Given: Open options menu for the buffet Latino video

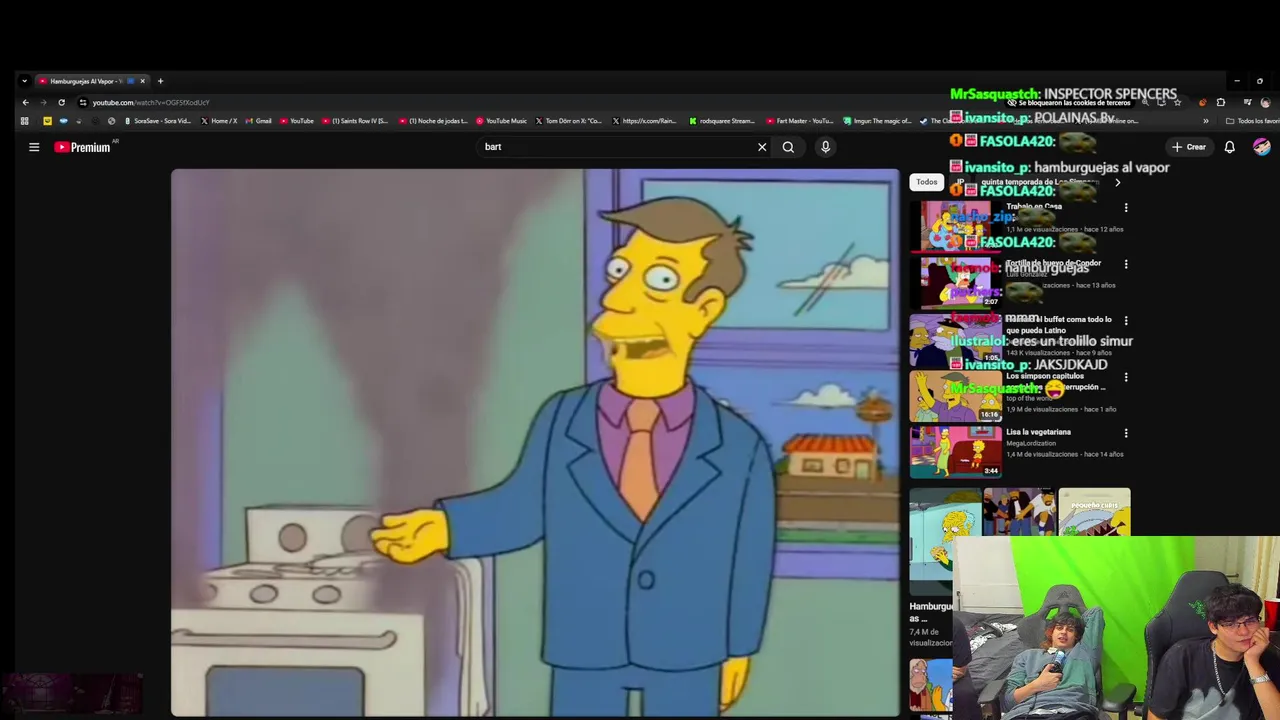Looking at the screenshot, I should coord(1126,320).
